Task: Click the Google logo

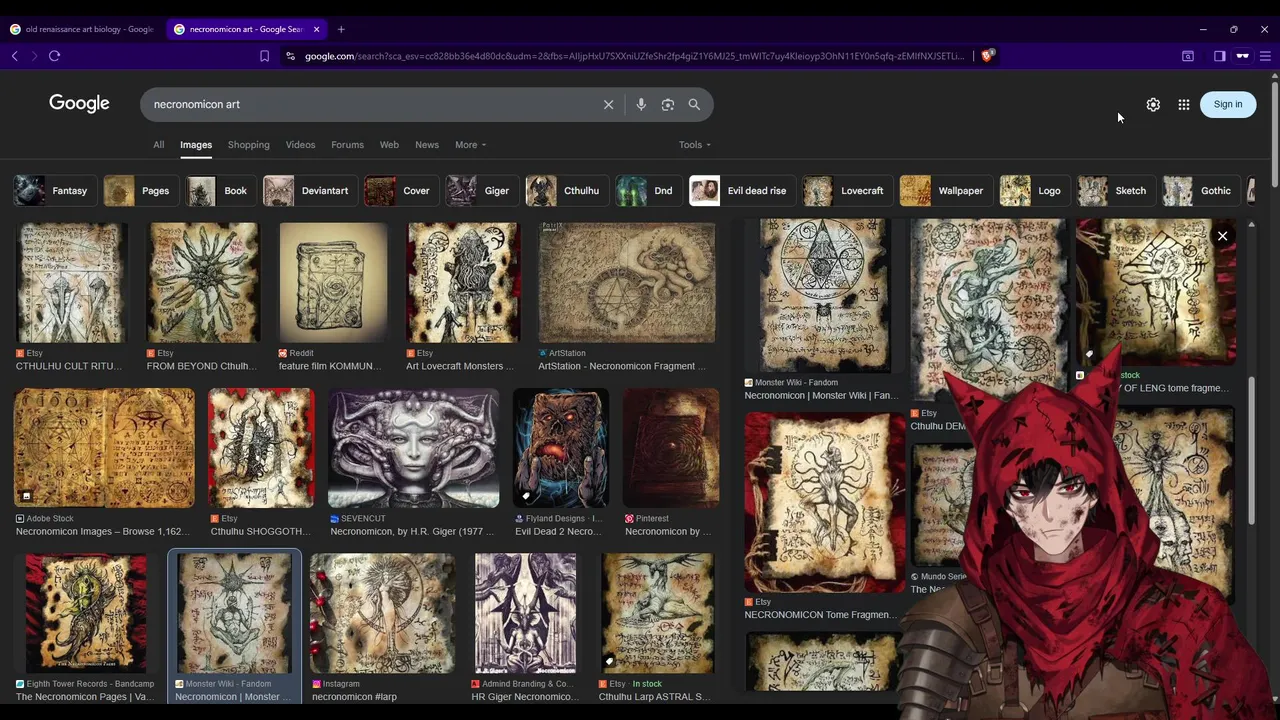Action: 79,103
